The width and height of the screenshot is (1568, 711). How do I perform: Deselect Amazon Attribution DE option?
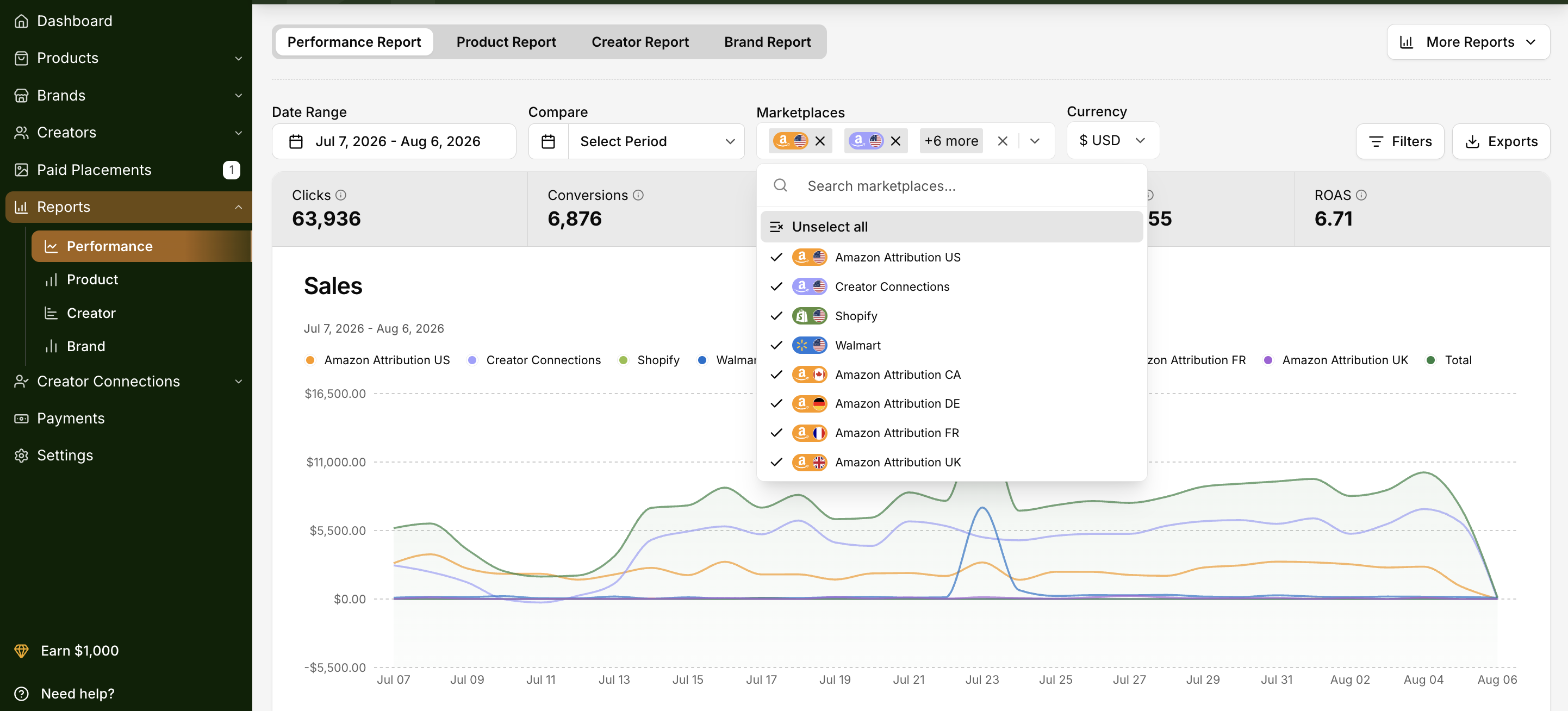[x=951, y=403]
